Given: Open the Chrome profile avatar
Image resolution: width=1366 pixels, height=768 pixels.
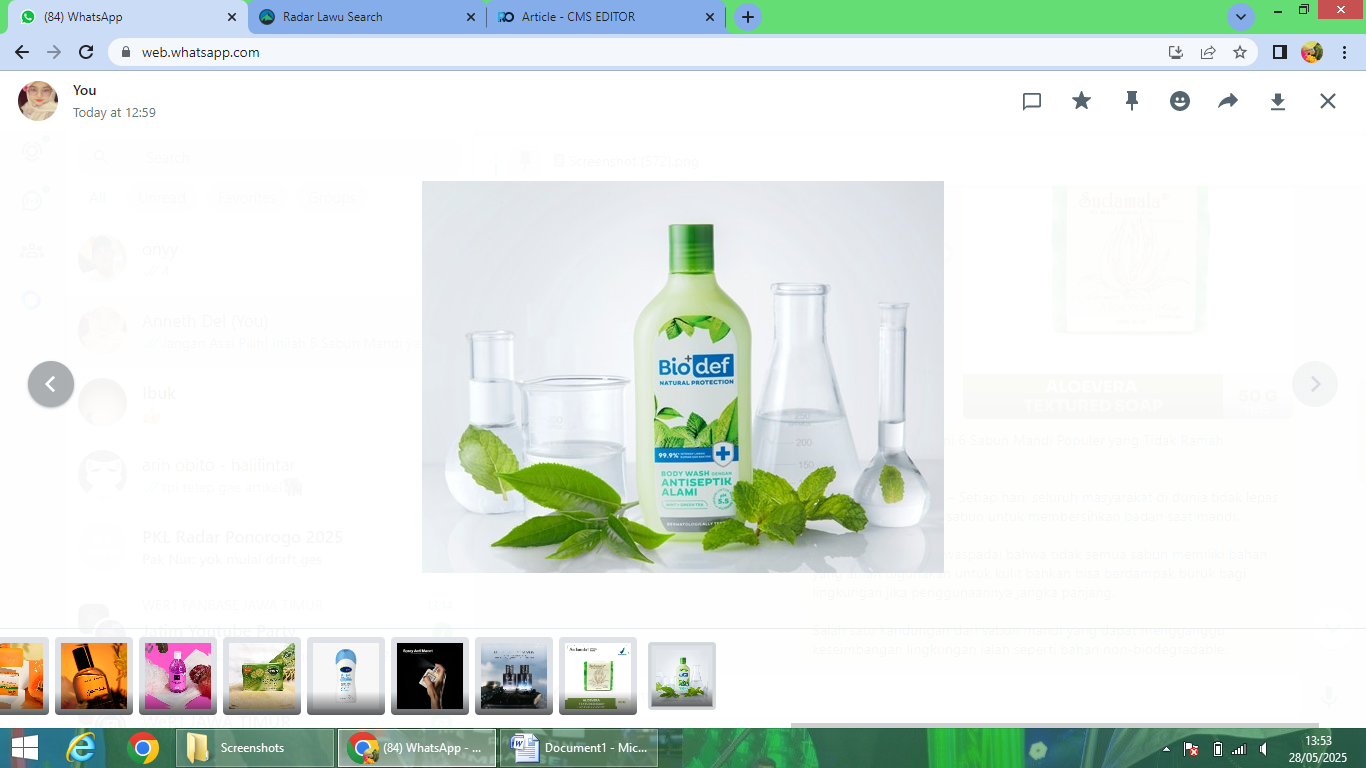Looking at the screenshot, I should (x=1312, y=52).
